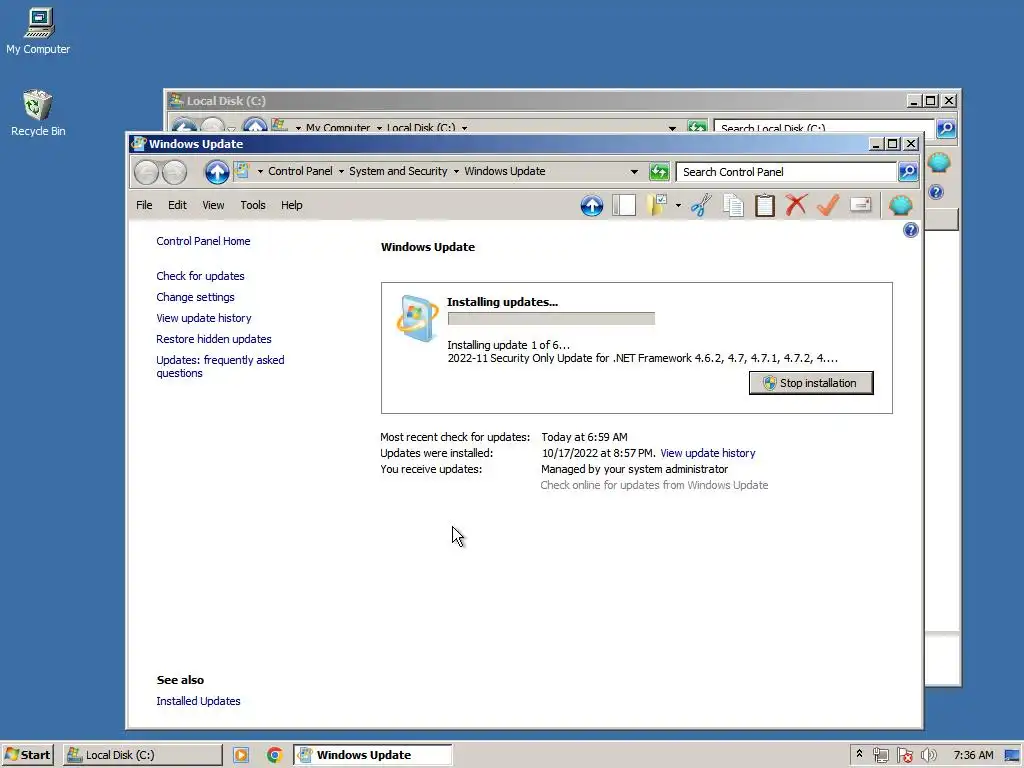The width and height of the screenshot is (1024, 768).
Task: Click the teal shell icon in Windows Update toolbar
Action: 901,206
